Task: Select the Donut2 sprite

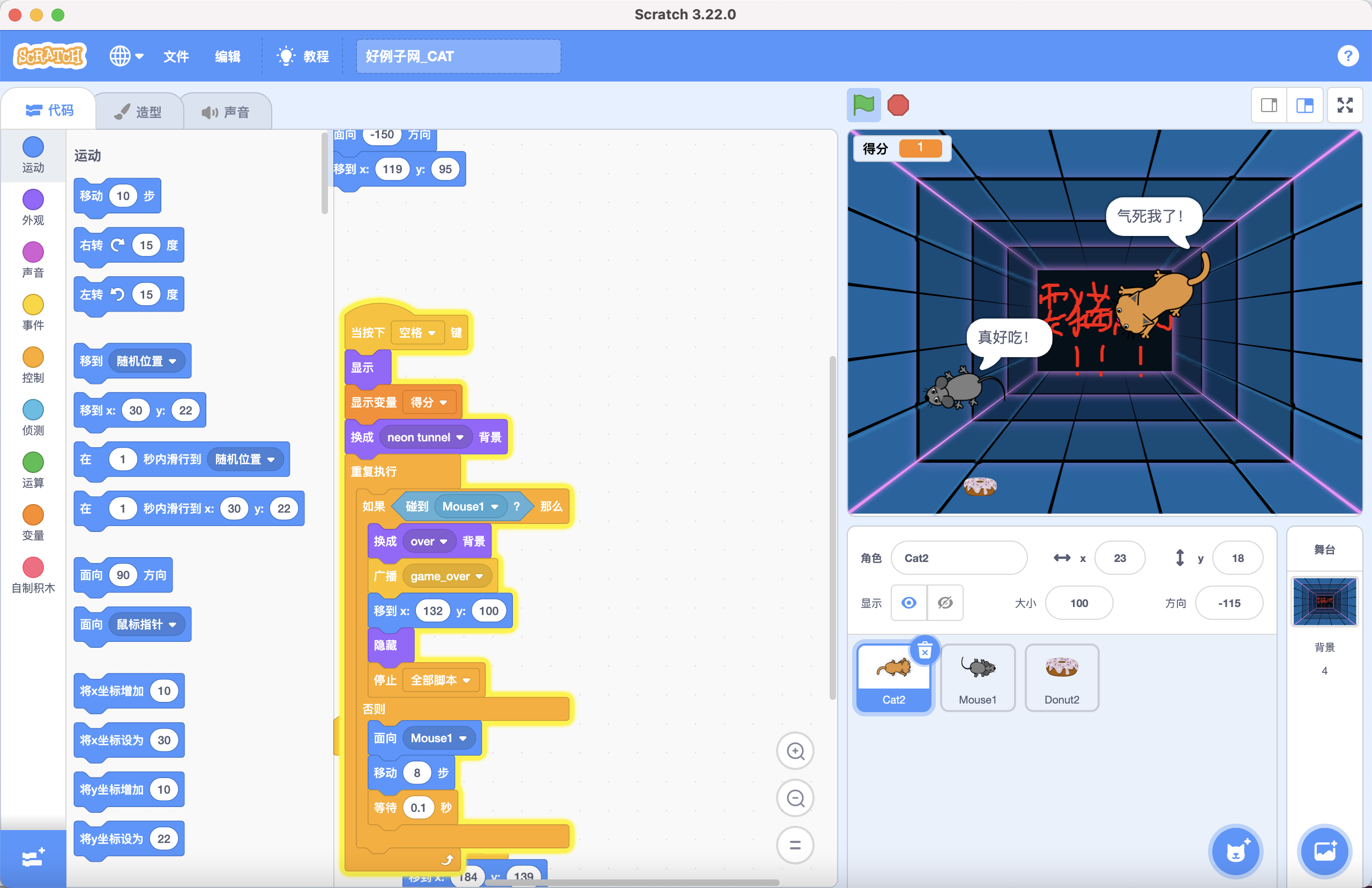Action: [1061, 678]
